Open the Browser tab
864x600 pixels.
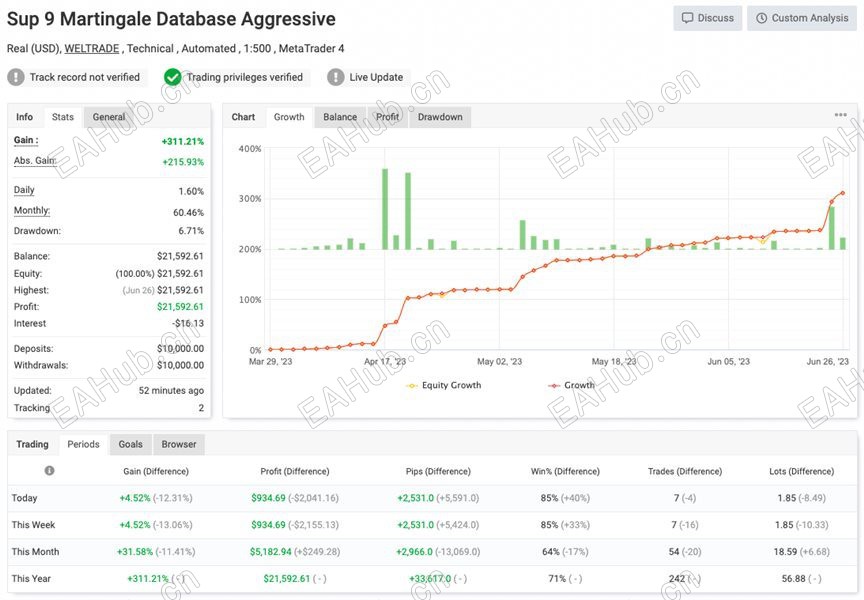pyautogui.click(x=179, y=444)
